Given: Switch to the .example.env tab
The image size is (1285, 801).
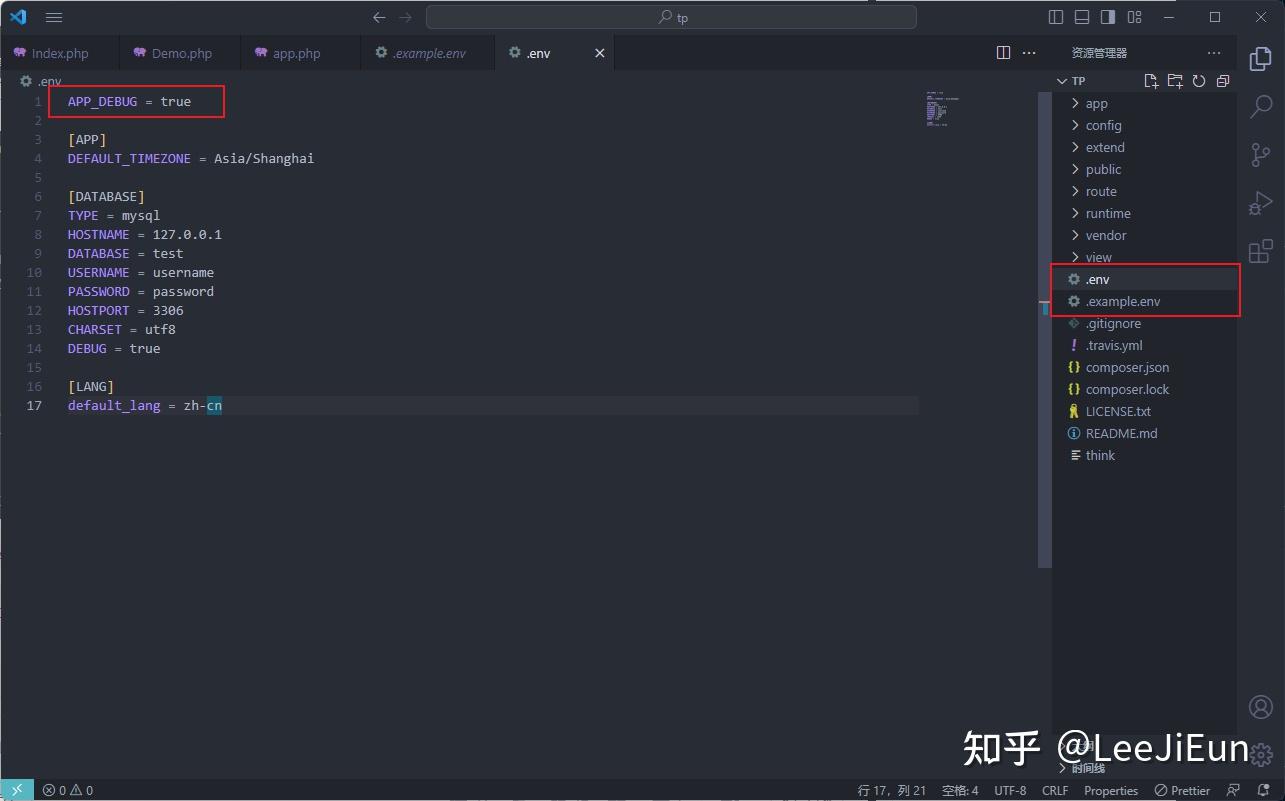Looking at the screenshot, I should pyautogui.click(x=428, y=52).
